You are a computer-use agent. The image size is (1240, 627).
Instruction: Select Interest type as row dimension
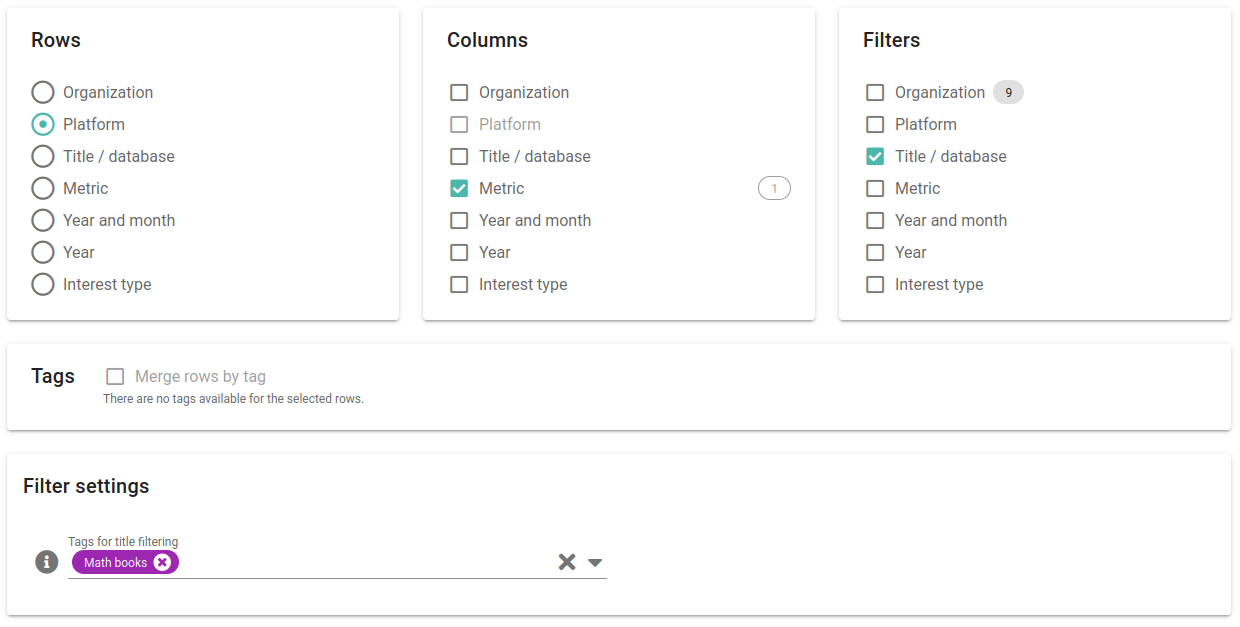pos(42,284)
